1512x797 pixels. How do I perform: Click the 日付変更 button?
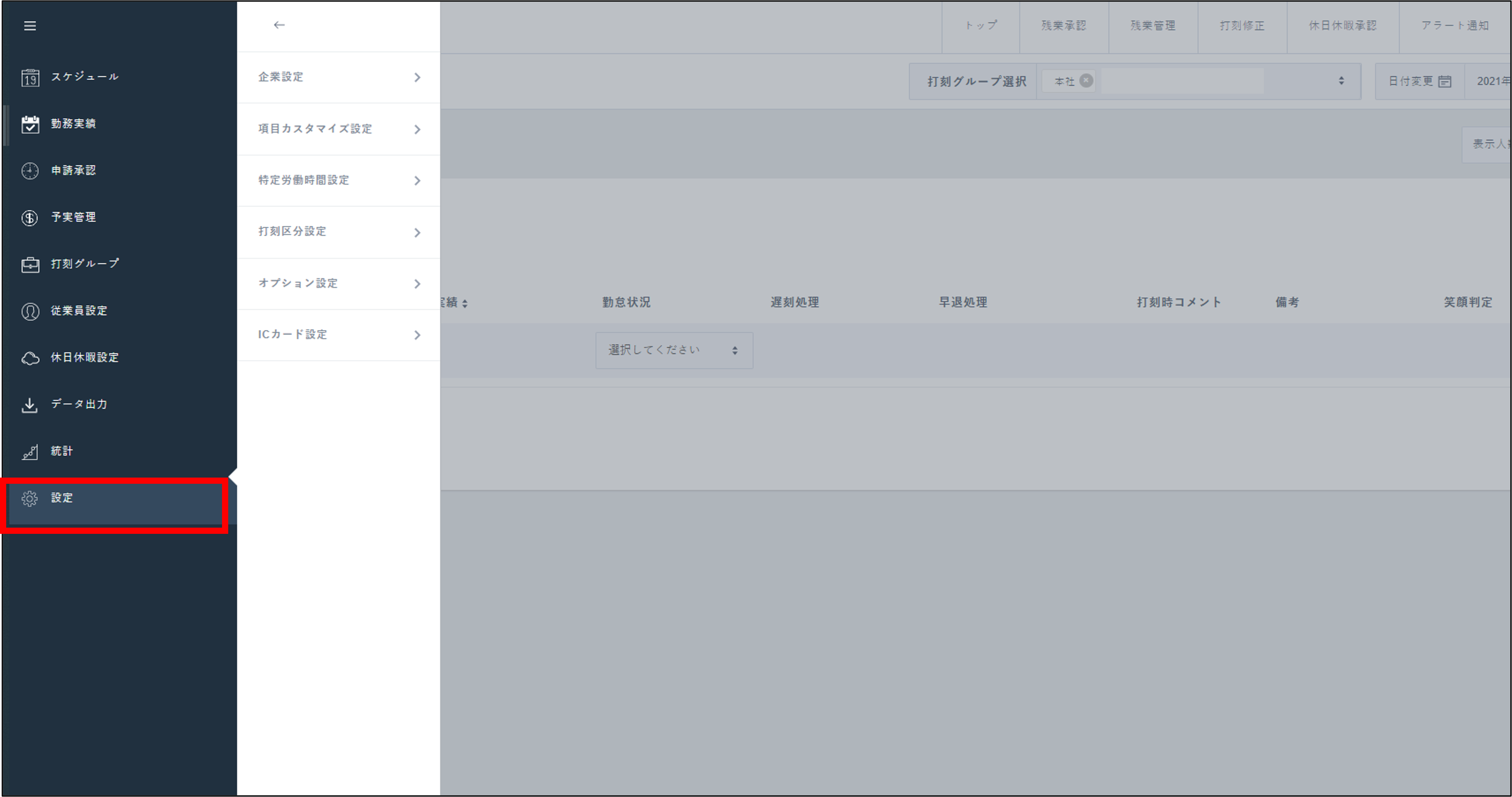pos(1419,81)
